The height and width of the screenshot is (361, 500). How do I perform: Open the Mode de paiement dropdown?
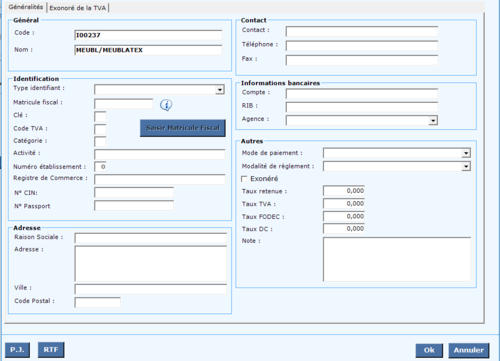466,153
